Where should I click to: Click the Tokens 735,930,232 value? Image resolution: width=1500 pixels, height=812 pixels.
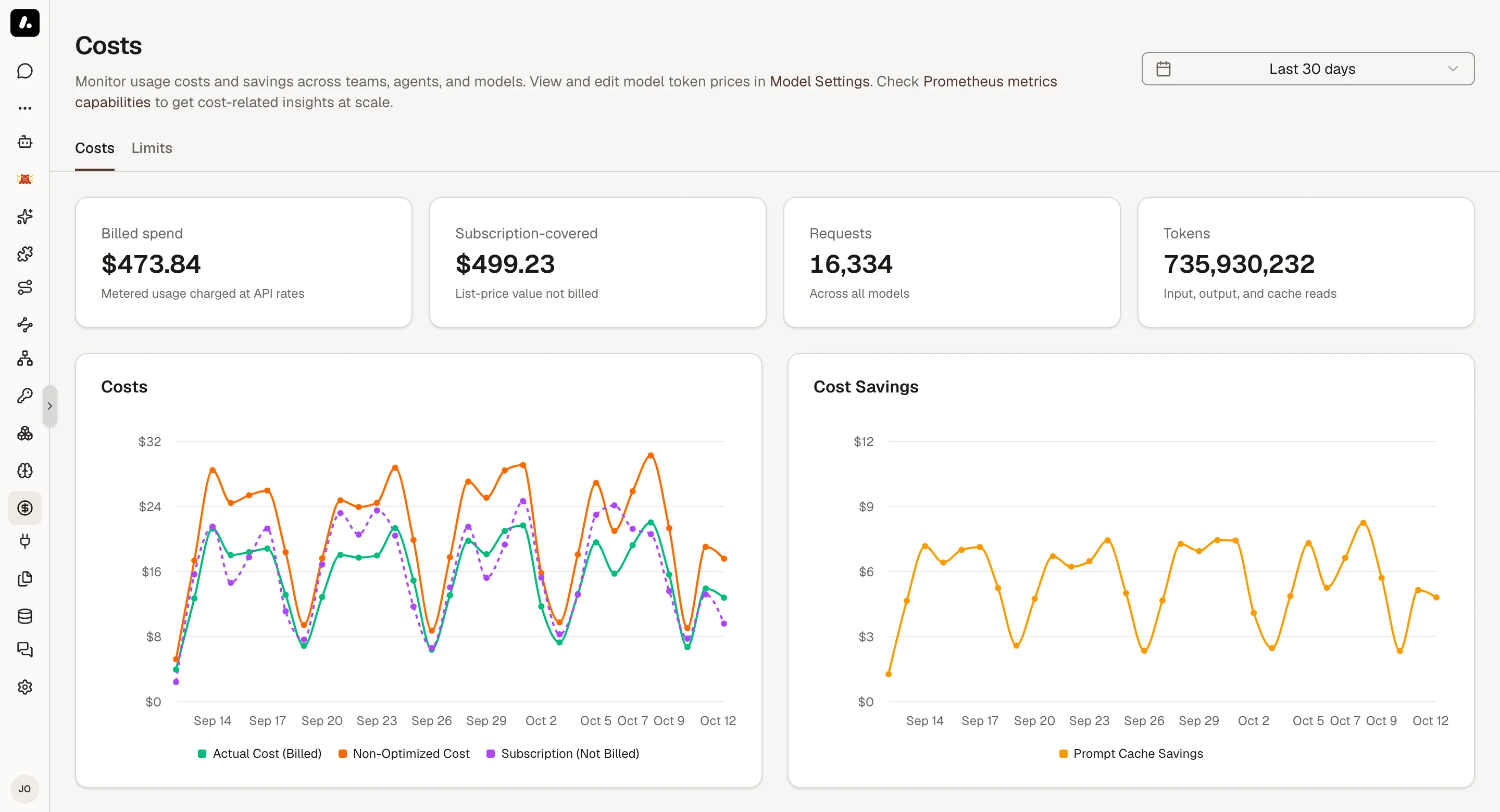1239,264
